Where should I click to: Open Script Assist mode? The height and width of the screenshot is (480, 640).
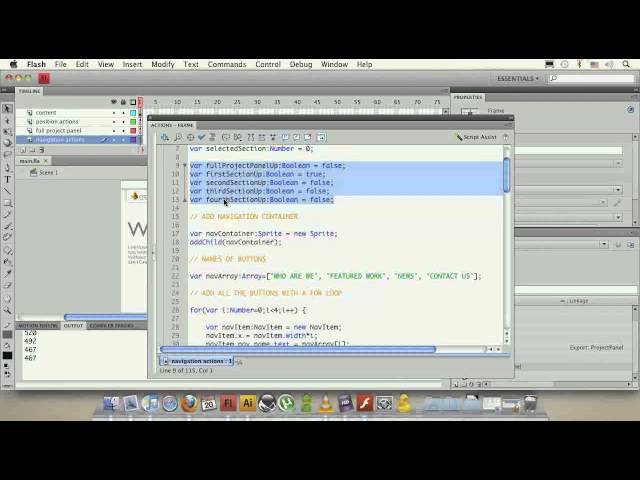[477, 137]
